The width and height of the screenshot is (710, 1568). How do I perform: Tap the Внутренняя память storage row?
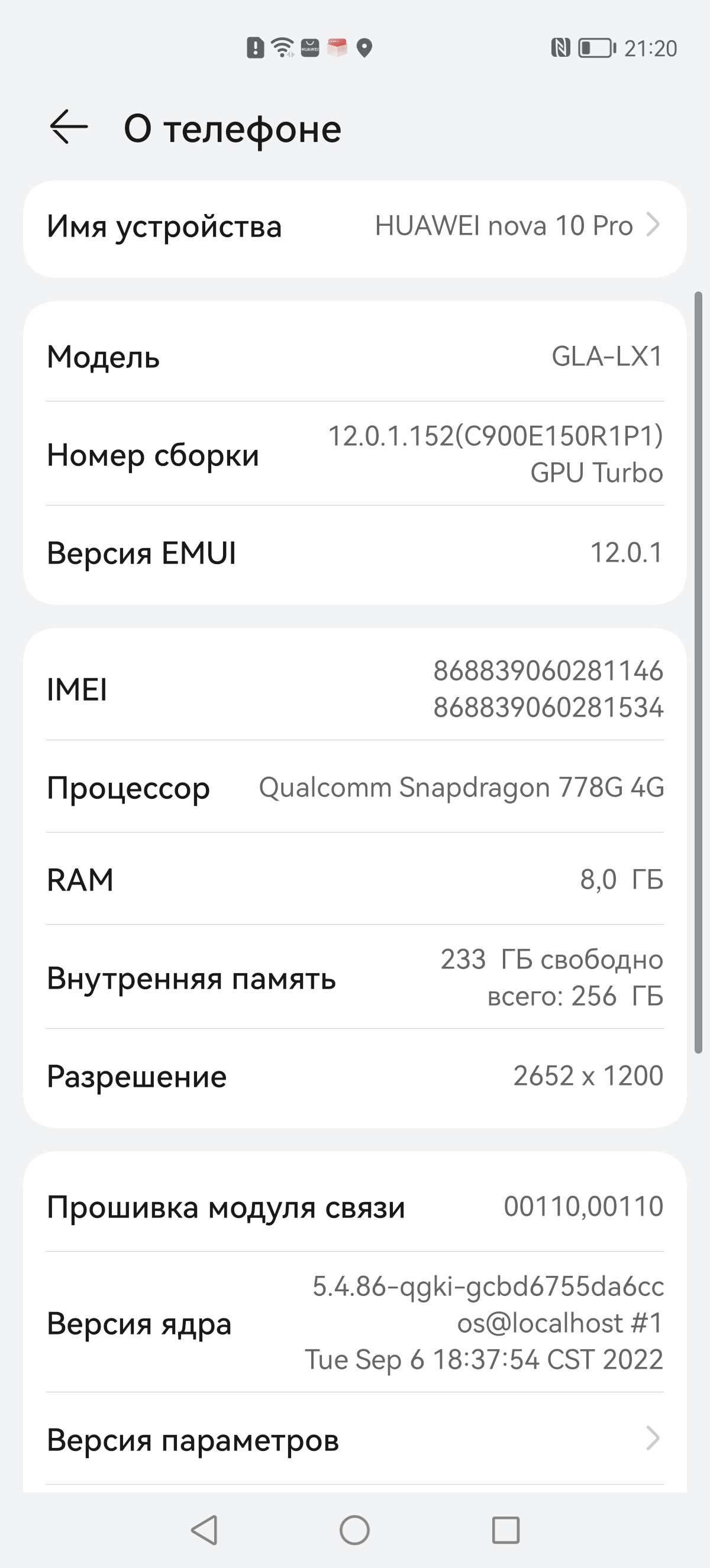tap(355, 977)
